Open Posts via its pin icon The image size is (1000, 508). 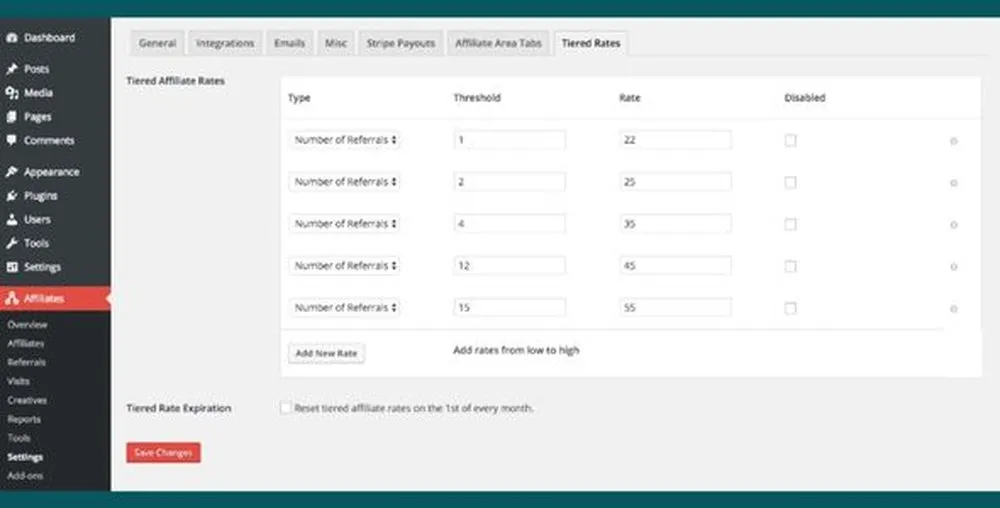tap(12, 70)
